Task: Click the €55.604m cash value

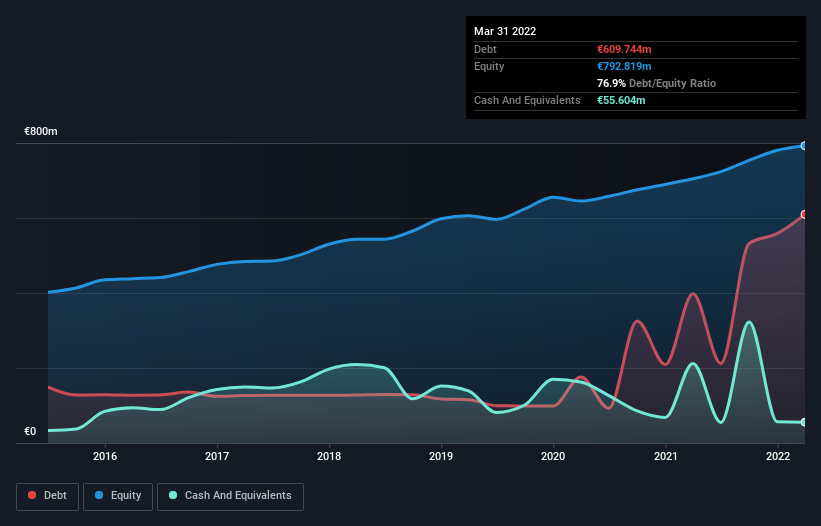Action: click(621, 100)
